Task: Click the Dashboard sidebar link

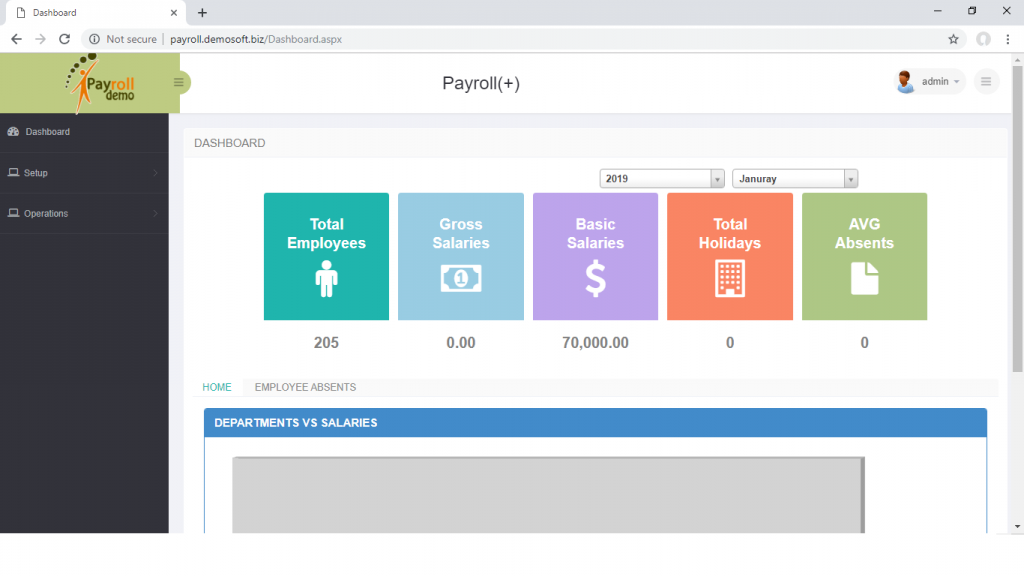Action: coord(46,131)
